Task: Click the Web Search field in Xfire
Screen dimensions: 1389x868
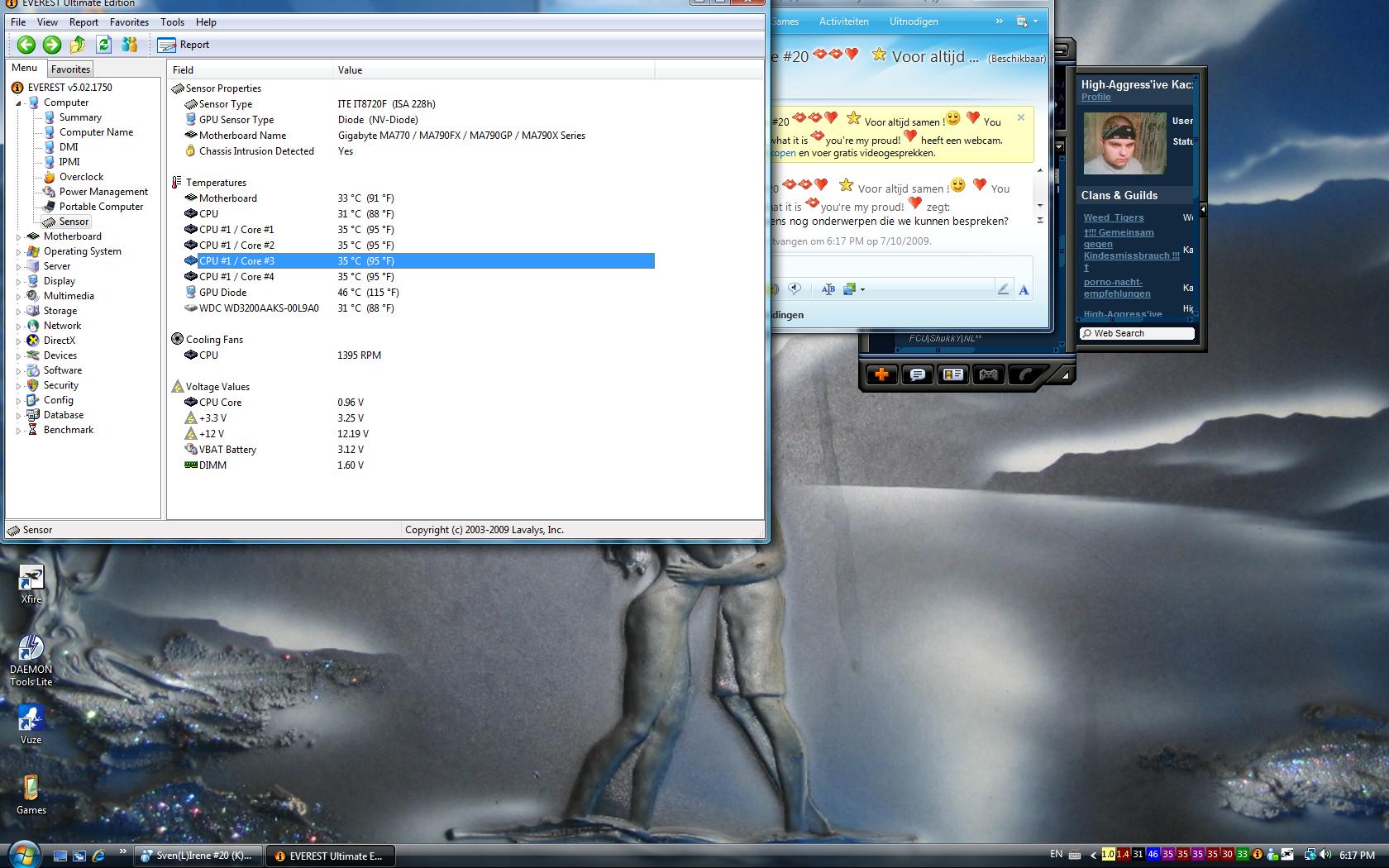Action: tap(1137, 333)
